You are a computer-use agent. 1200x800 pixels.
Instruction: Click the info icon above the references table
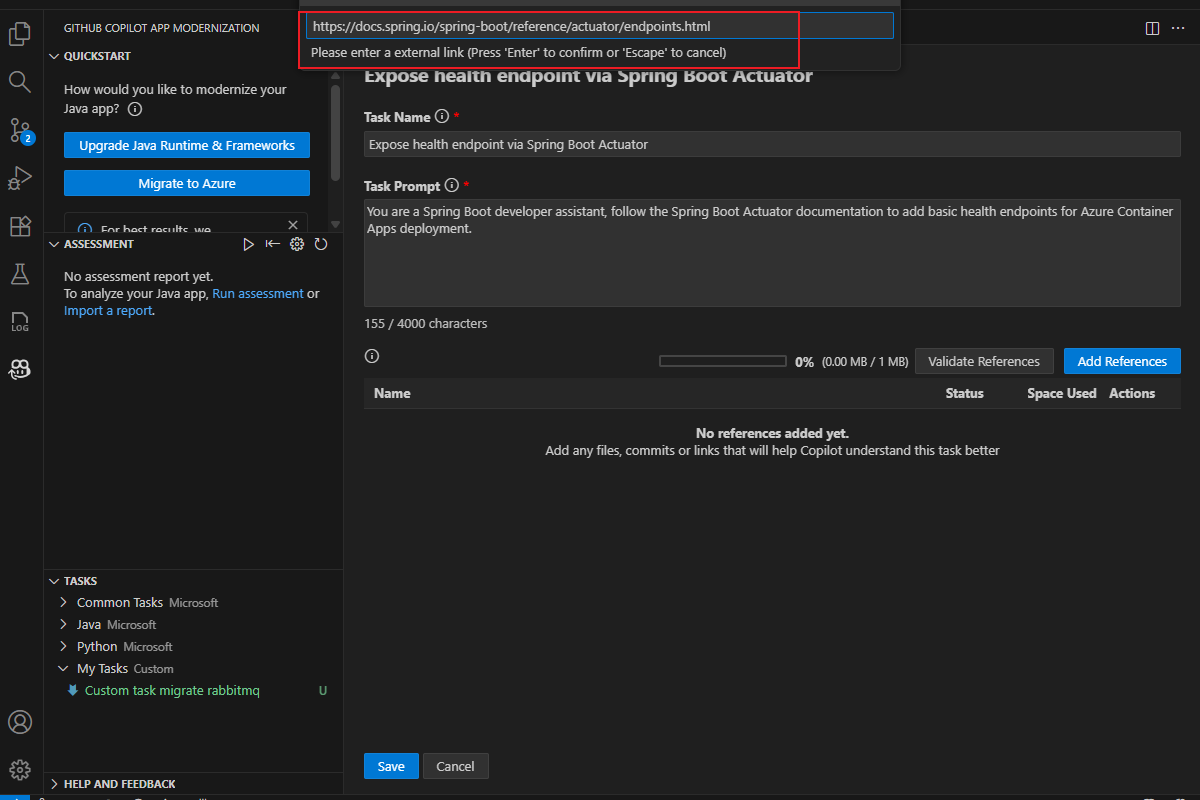(x=371, y=355)
